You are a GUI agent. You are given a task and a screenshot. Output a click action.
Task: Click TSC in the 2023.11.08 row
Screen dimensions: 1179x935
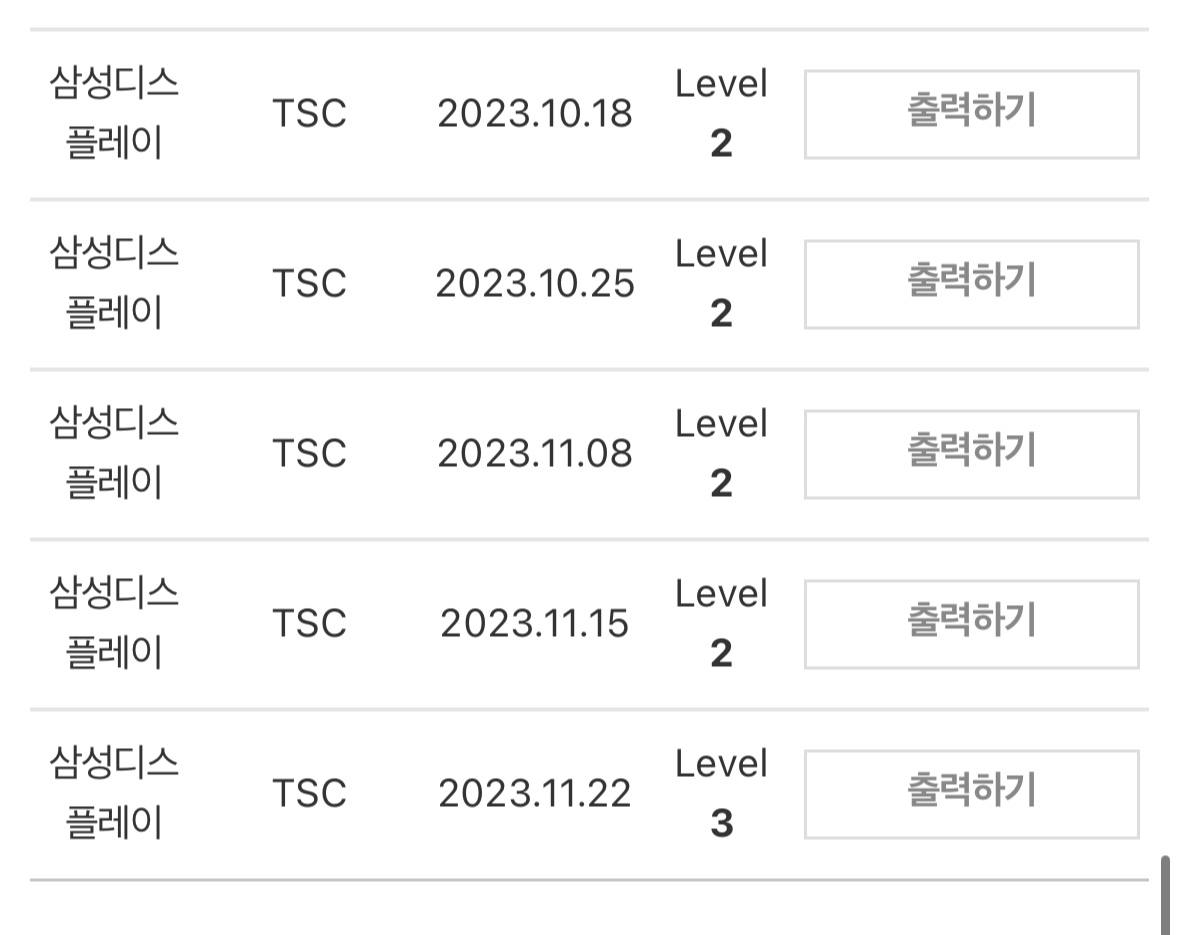309,454
